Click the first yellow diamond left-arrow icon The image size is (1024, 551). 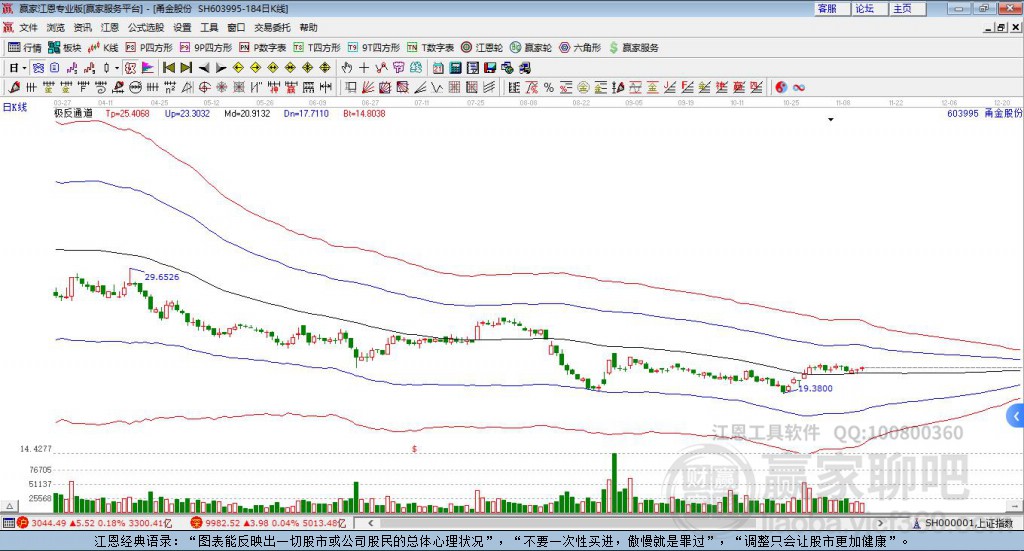coord(238,68)
